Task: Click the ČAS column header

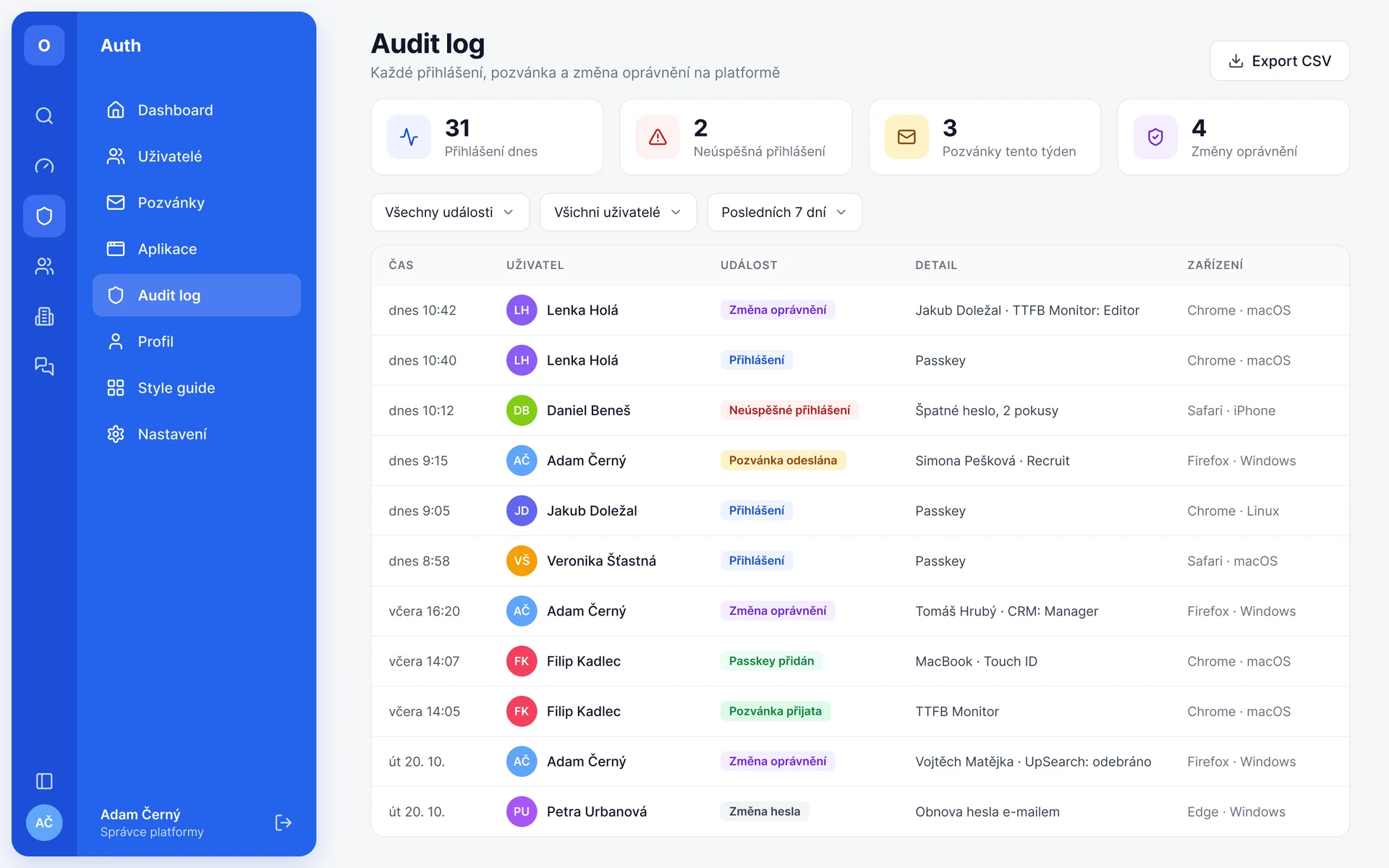Action: click(x=401, y=265)
